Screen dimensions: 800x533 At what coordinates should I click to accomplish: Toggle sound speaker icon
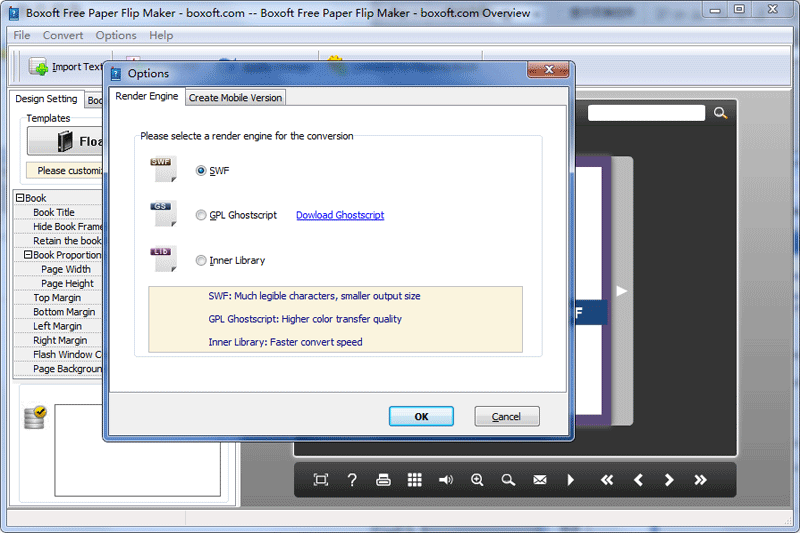coord(445,479)
